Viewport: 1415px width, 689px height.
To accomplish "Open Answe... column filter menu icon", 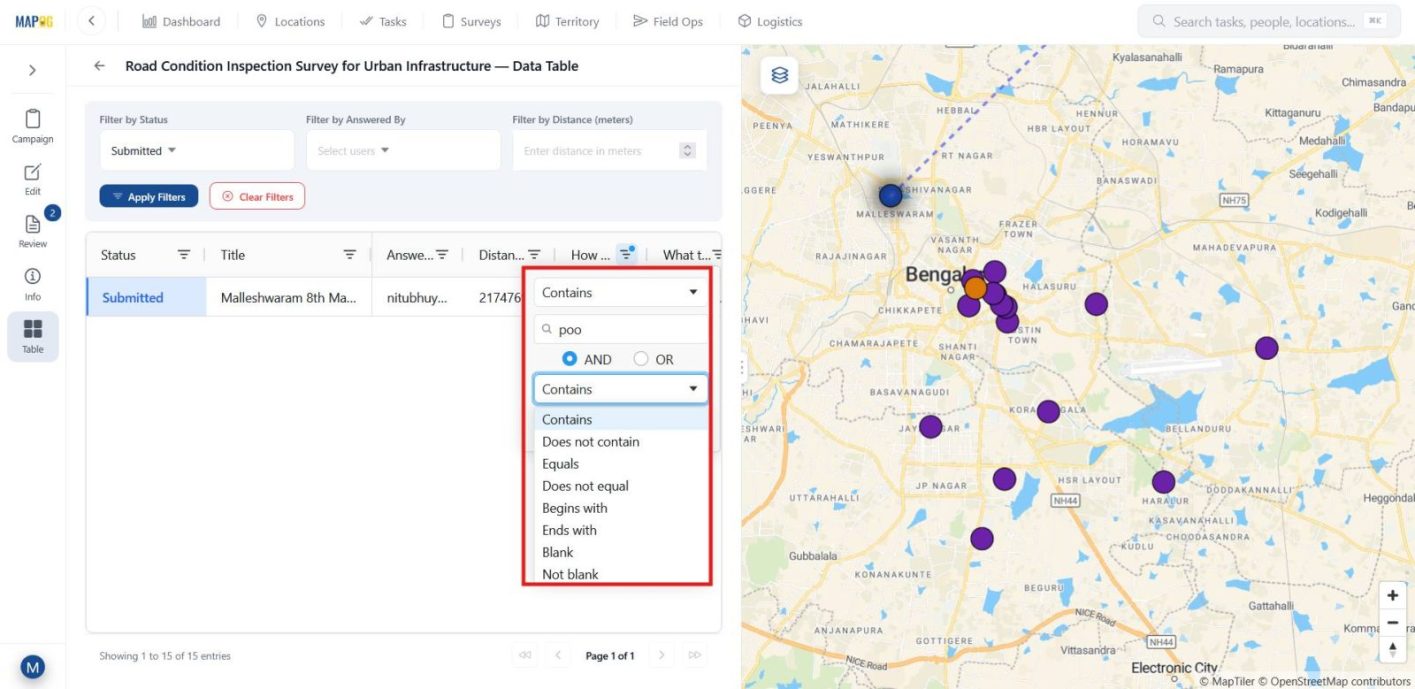I will [442, 255].
